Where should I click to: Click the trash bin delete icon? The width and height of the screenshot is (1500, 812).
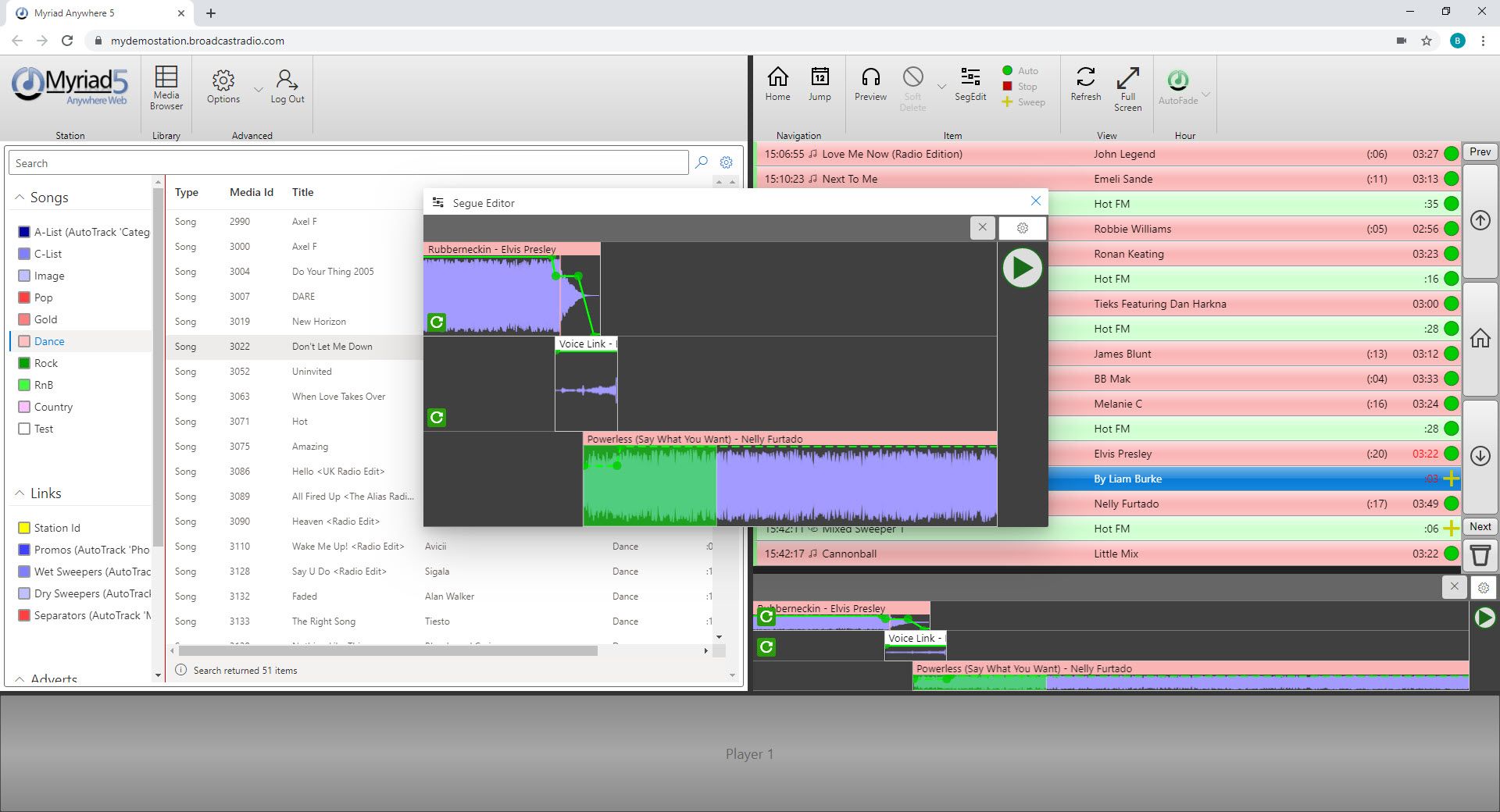point(1480,555)
